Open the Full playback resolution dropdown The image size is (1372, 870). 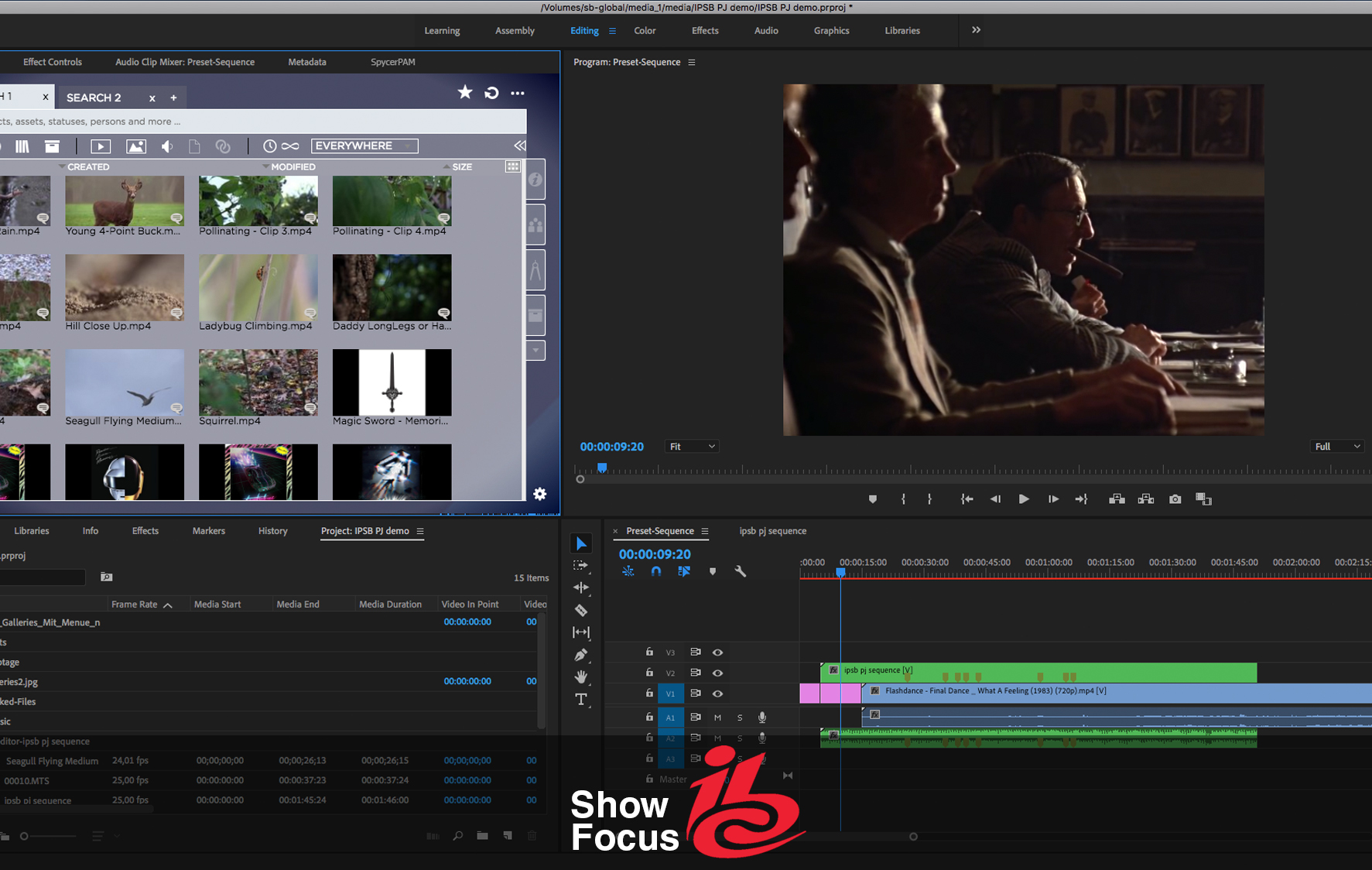(1338, 447)
